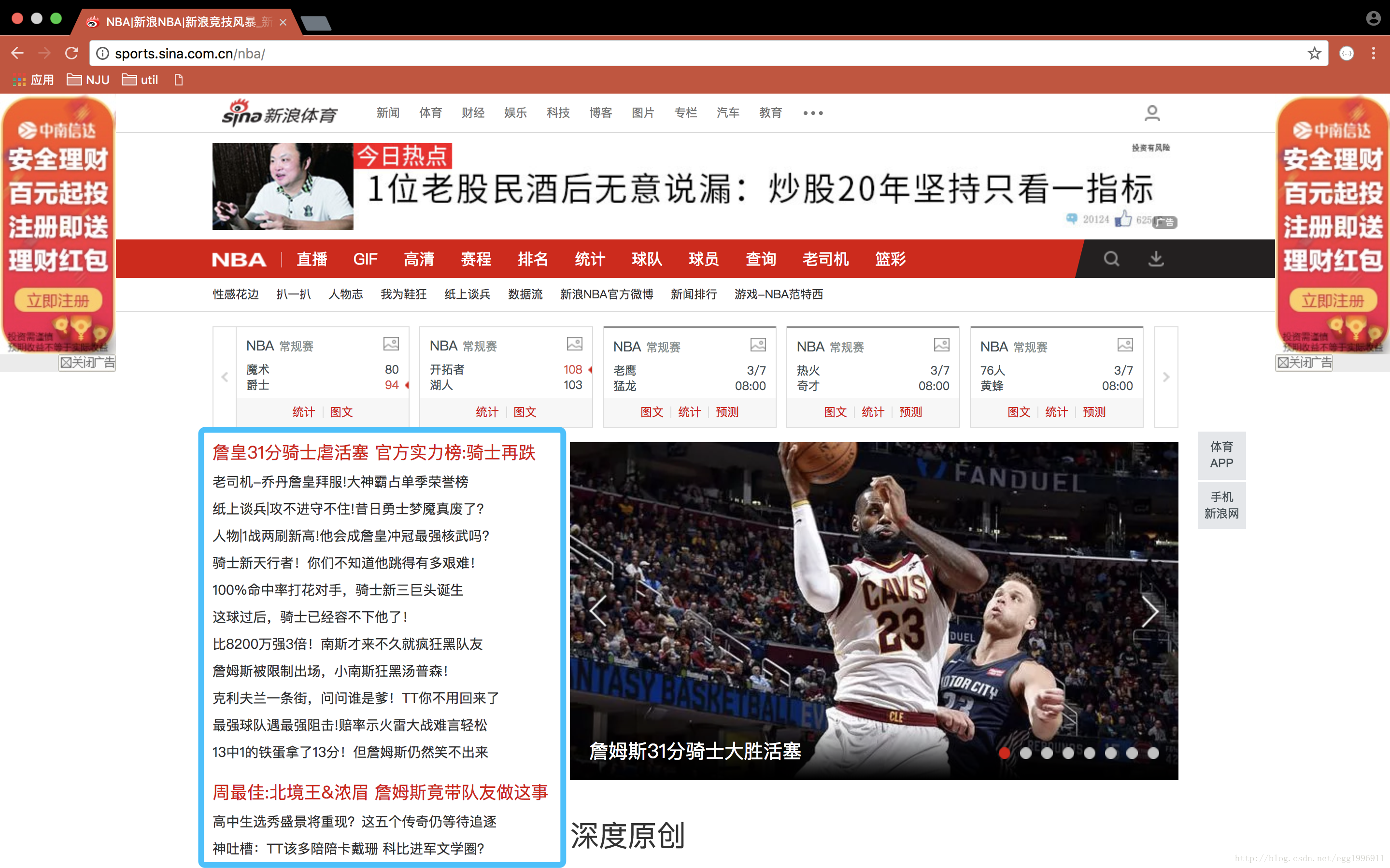The width and height of the screenshot is (1390, 868).
Task: Open headline 詹皇31分骑士虐活塞
Action: point(290,452)
